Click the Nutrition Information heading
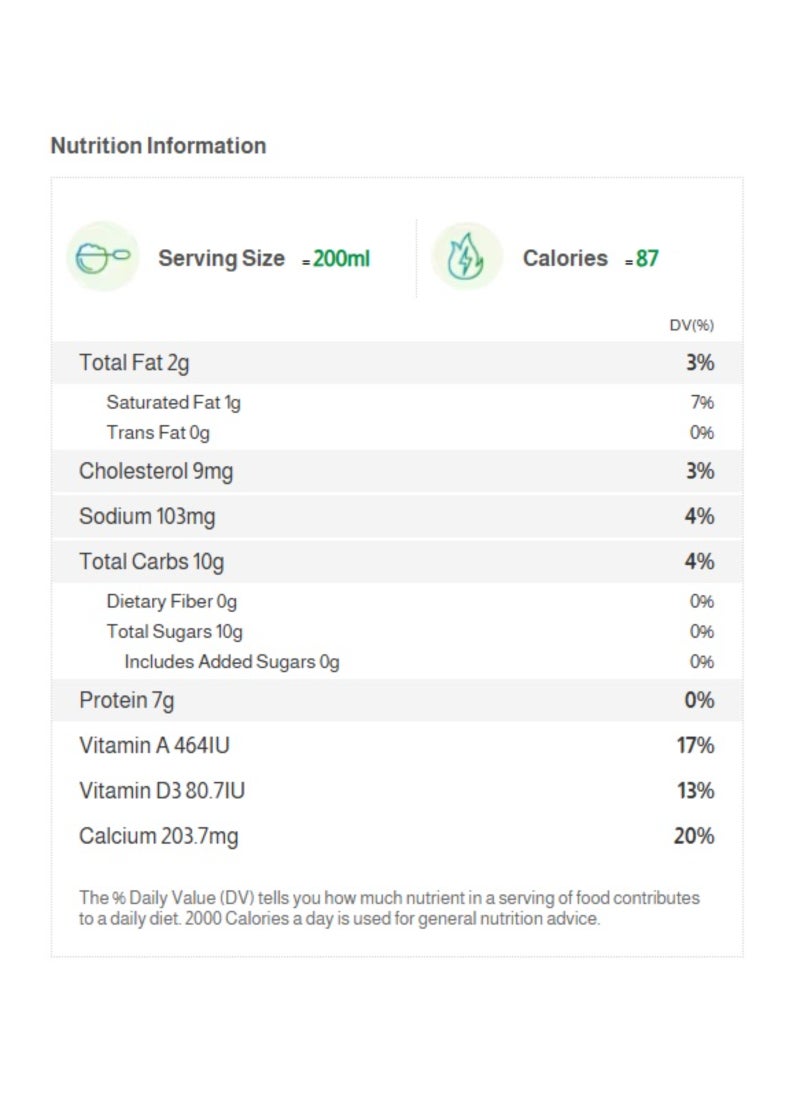This screenshot has height=1100, width=800. 158,146
